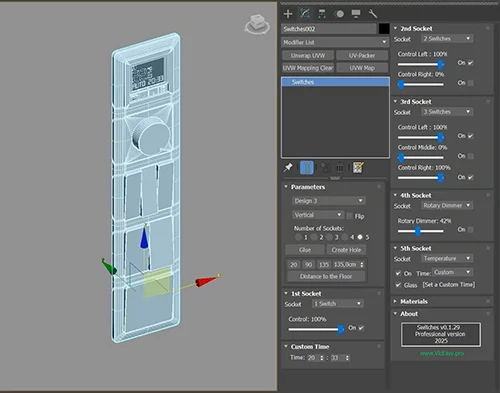Collapse the 2nd Socket rollout

pos(416,29)
